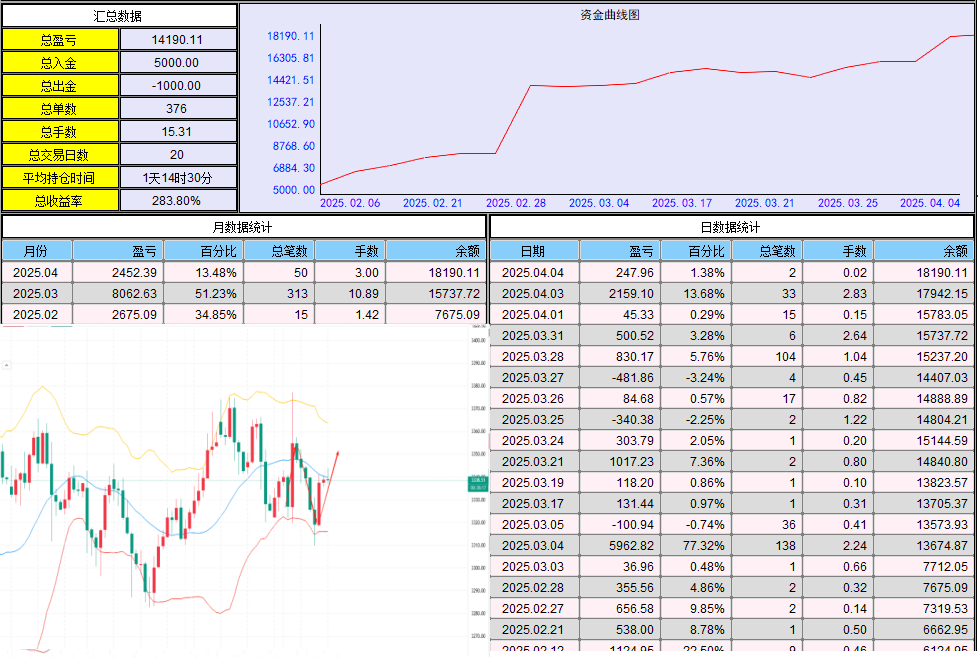Select the 2025.03.03 daily row date

pyautogui.click(x=533, y=567)
